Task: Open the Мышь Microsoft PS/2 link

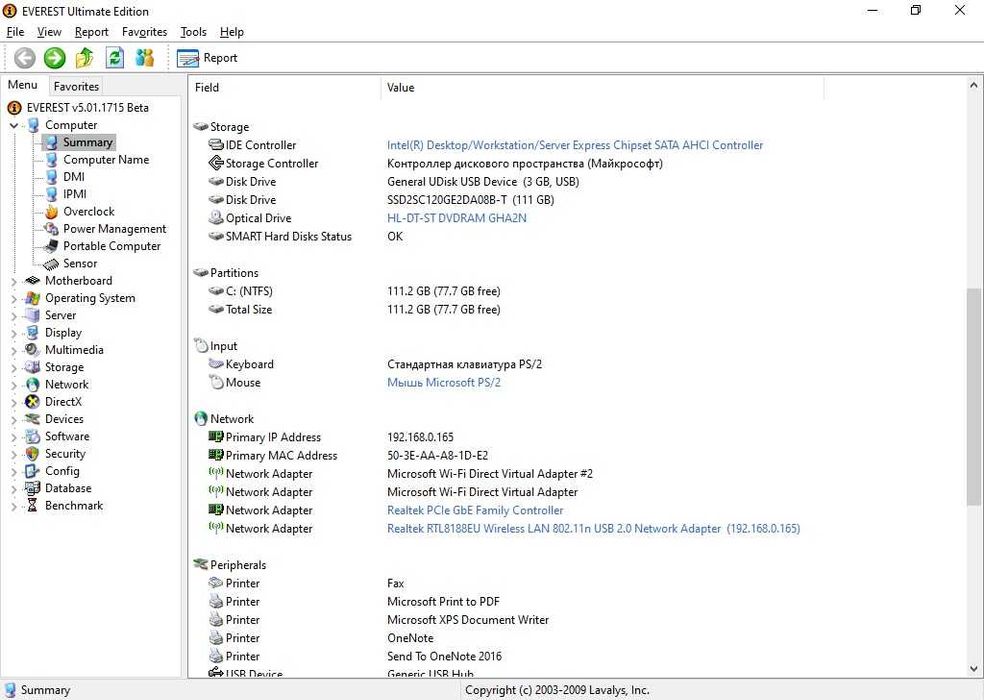Action: [444, 382]
